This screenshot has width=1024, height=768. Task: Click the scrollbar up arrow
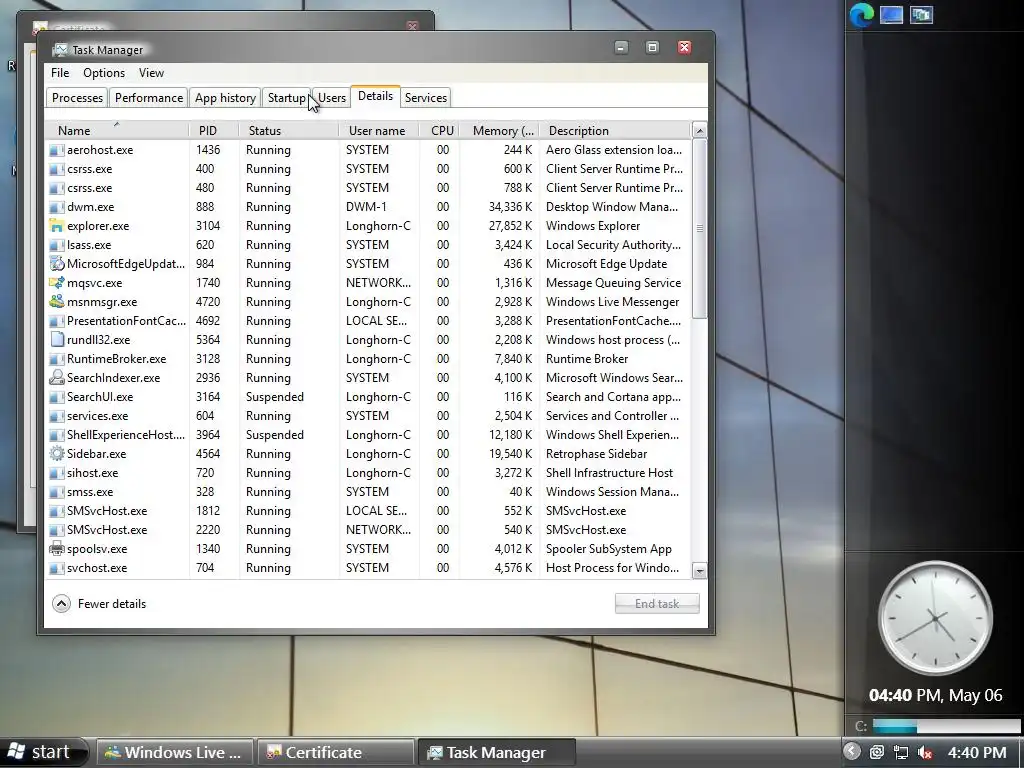[699, 131]
